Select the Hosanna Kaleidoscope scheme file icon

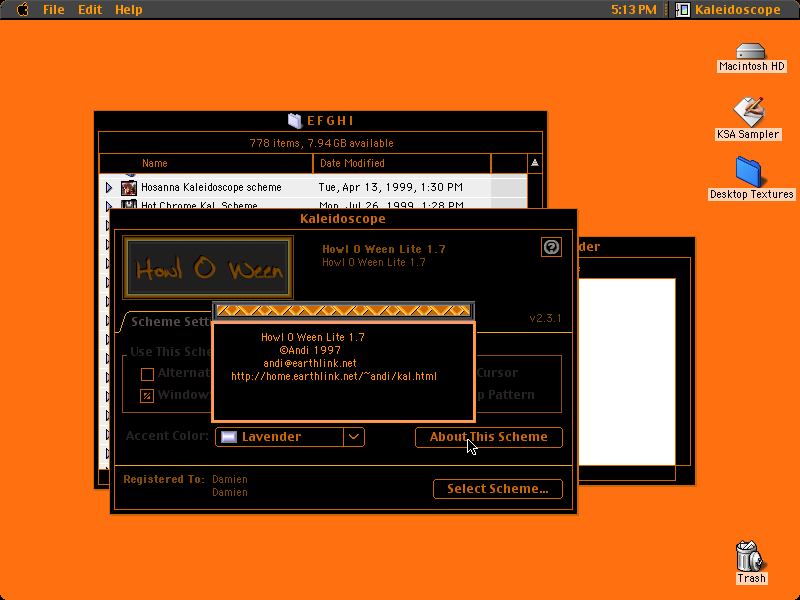(x=129, y=187)
